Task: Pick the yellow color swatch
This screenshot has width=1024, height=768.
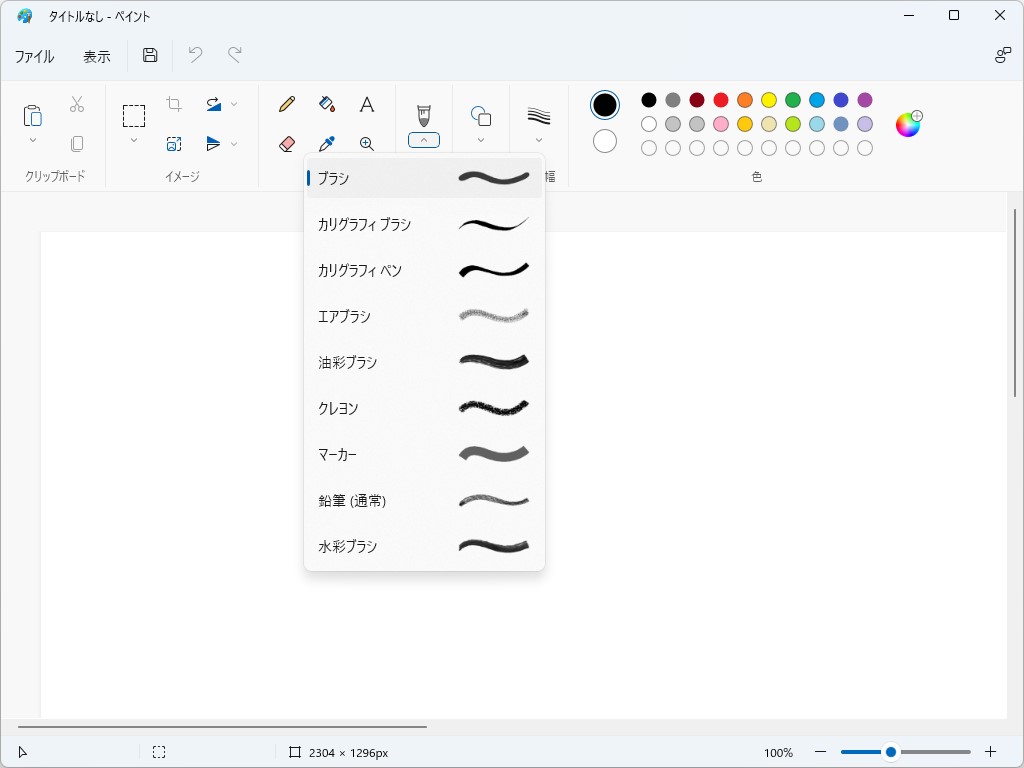Action: [x=769, y=100]
